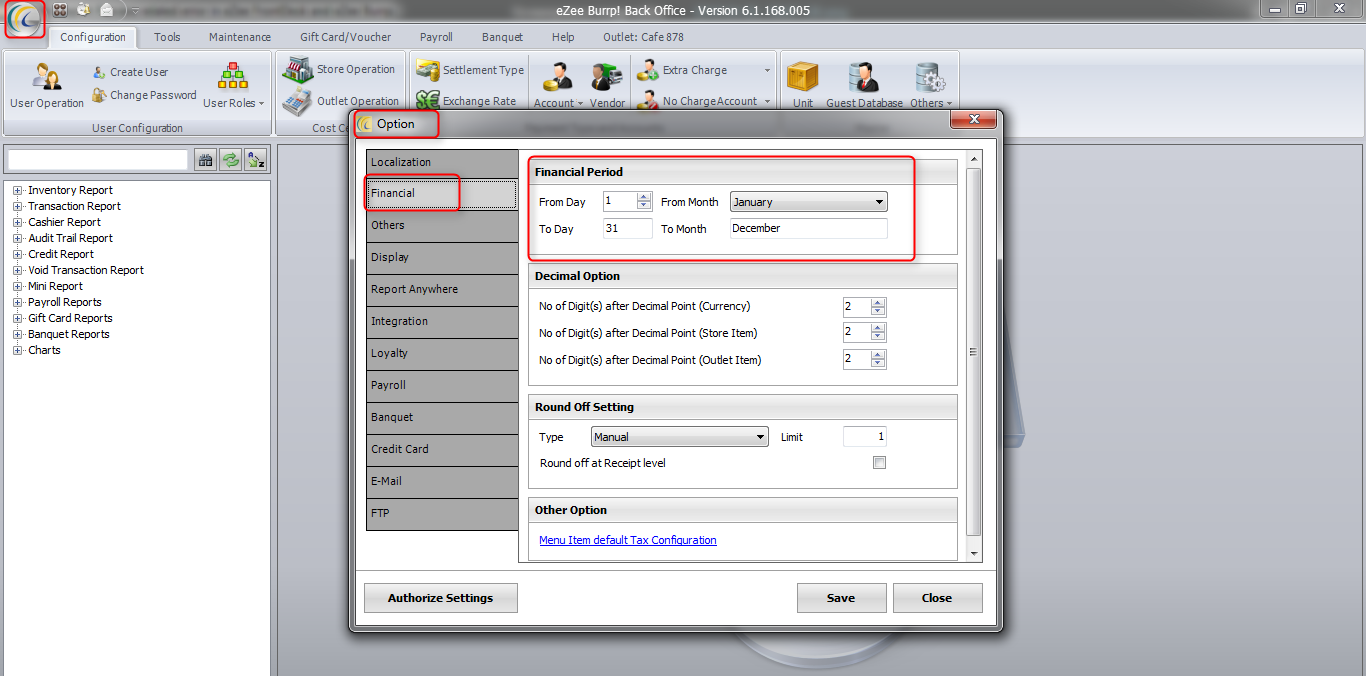Select Gift Card Reports in tree
The height and width of the screenshot is (676, 1366).
pos(70,318)
